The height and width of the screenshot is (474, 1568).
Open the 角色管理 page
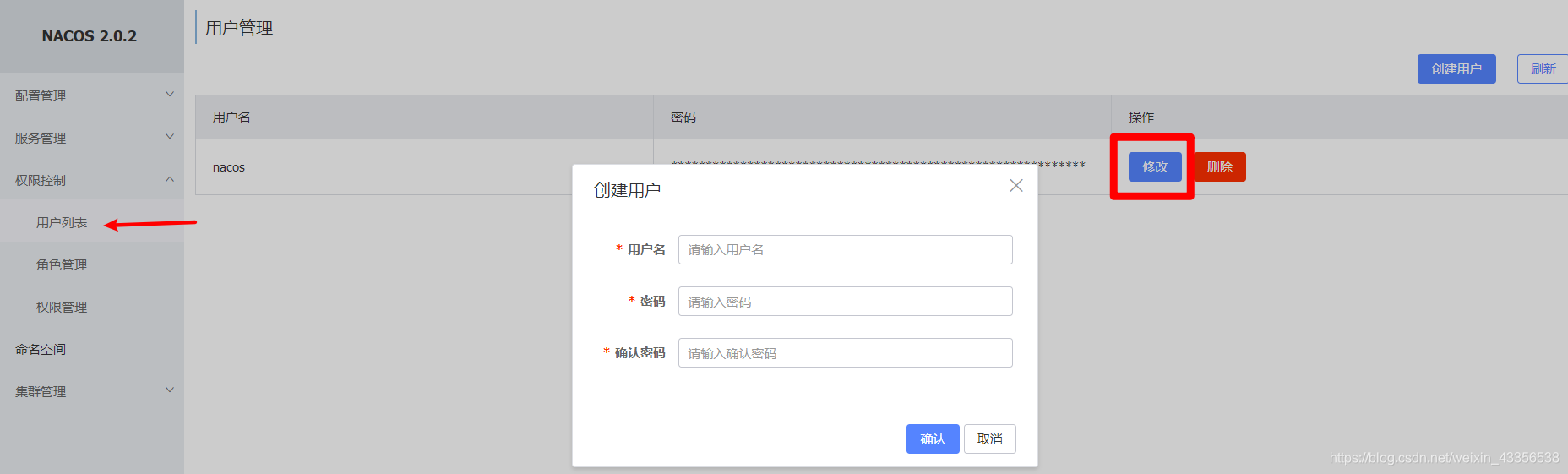click(62, 265)
